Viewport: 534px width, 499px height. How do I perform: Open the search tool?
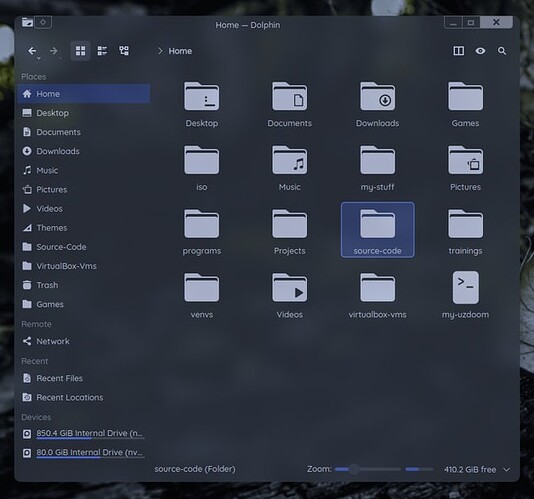tap(502, 51)
